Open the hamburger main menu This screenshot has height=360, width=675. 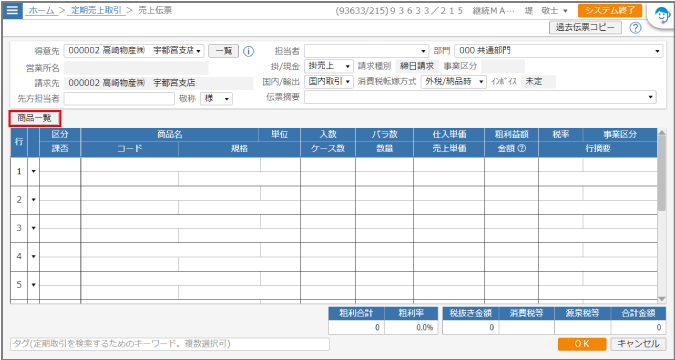[x=12, y=11]
